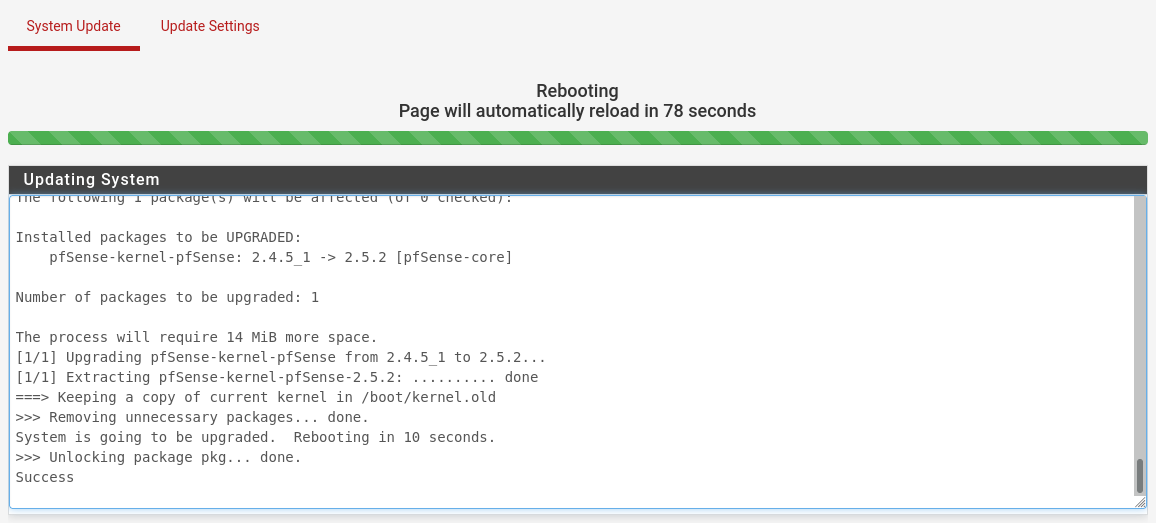Open the Update Settings tab
This screenshot has height=523, width=1156.
[210, 26]
